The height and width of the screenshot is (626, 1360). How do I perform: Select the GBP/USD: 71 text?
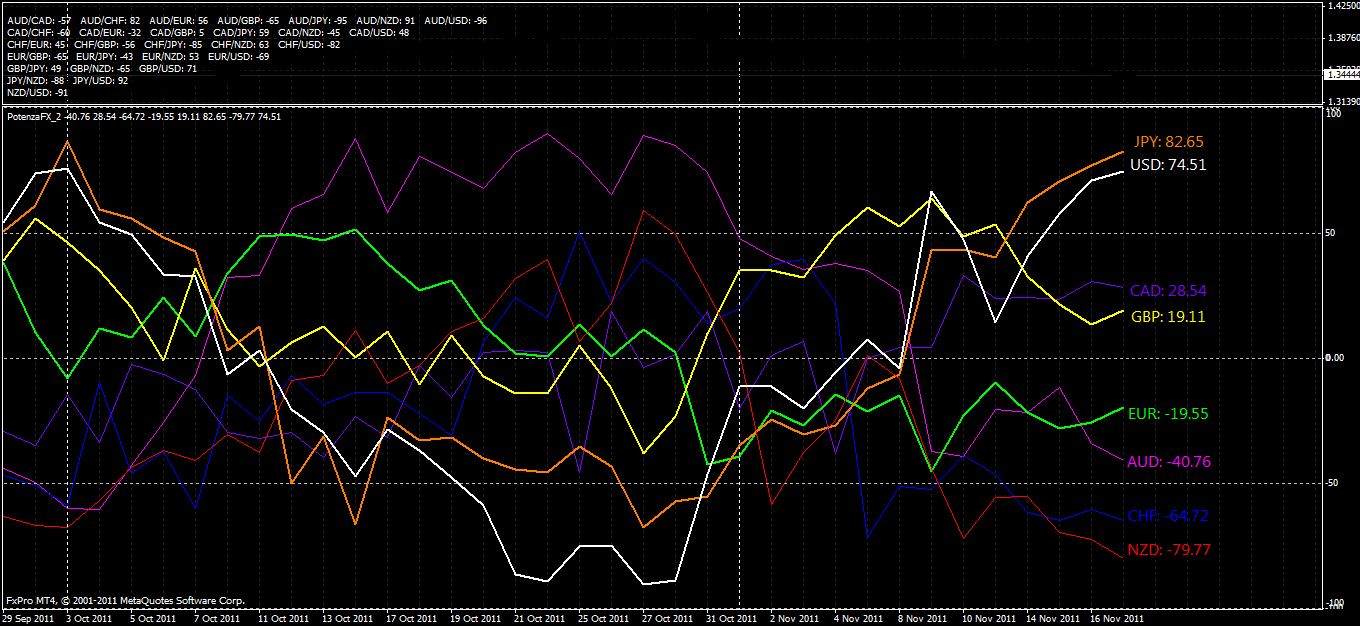coord(168,68)
